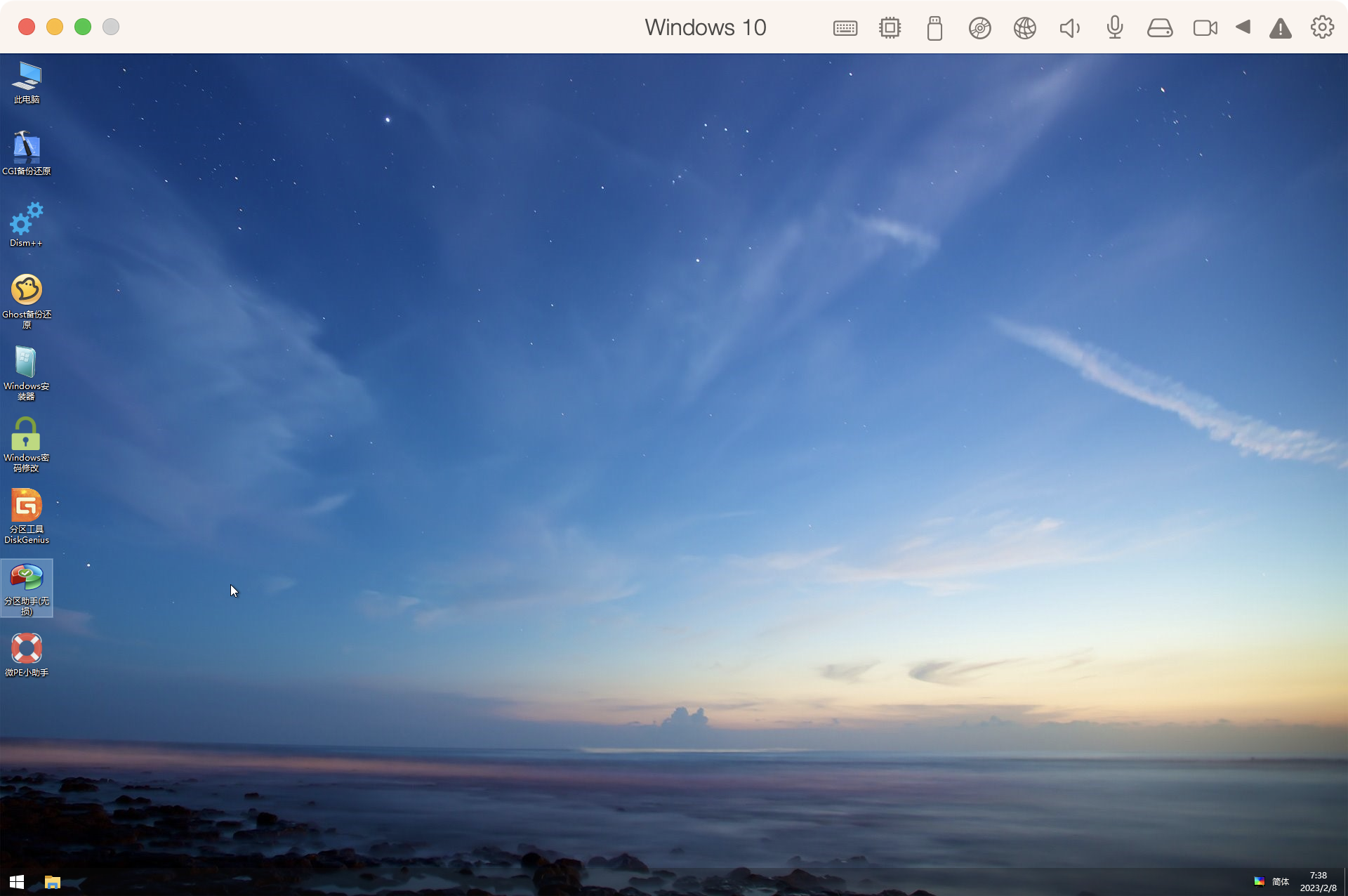Open the Windows Start menu

[17, 882]
